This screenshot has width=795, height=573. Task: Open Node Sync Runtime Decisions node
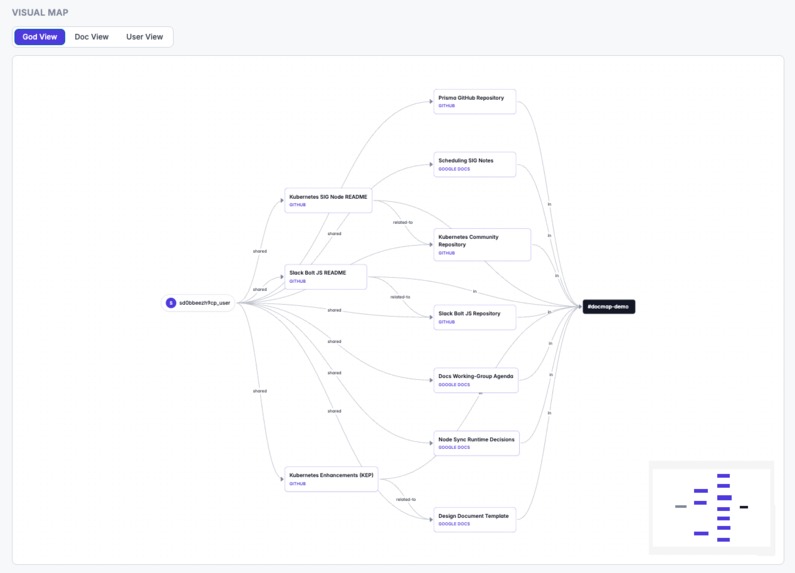[476, 443]
